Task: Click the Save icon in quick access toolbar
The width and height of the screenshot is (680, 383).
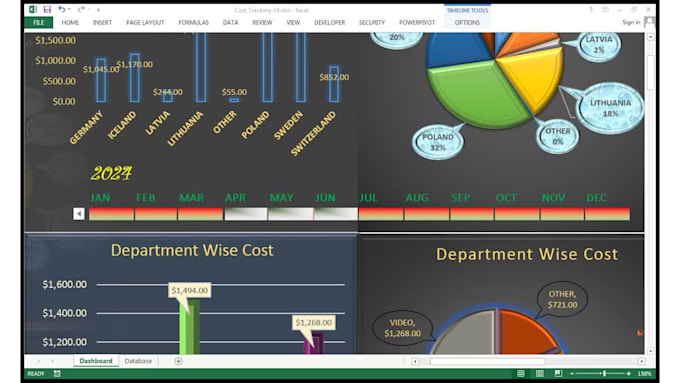Action: (x=47, y=9)
